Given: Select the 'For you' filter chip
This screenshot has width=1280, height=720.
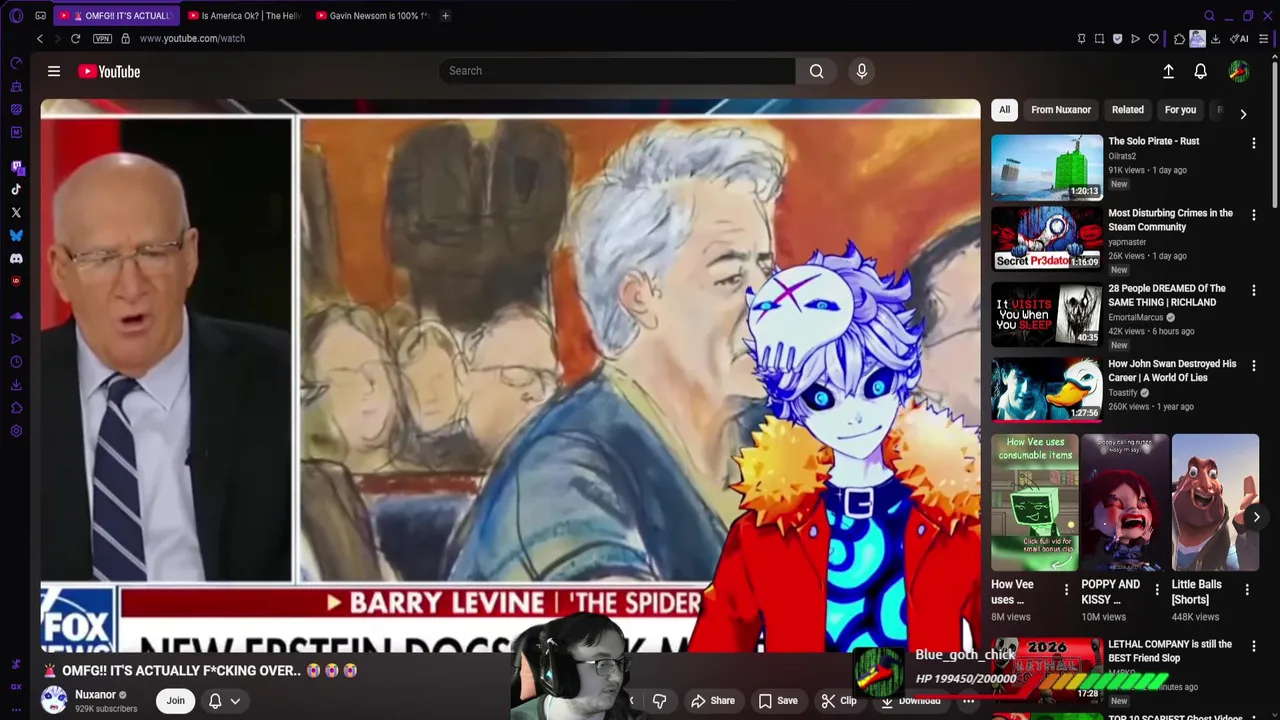Looking at the screenshot, I should pos(1180,110).
